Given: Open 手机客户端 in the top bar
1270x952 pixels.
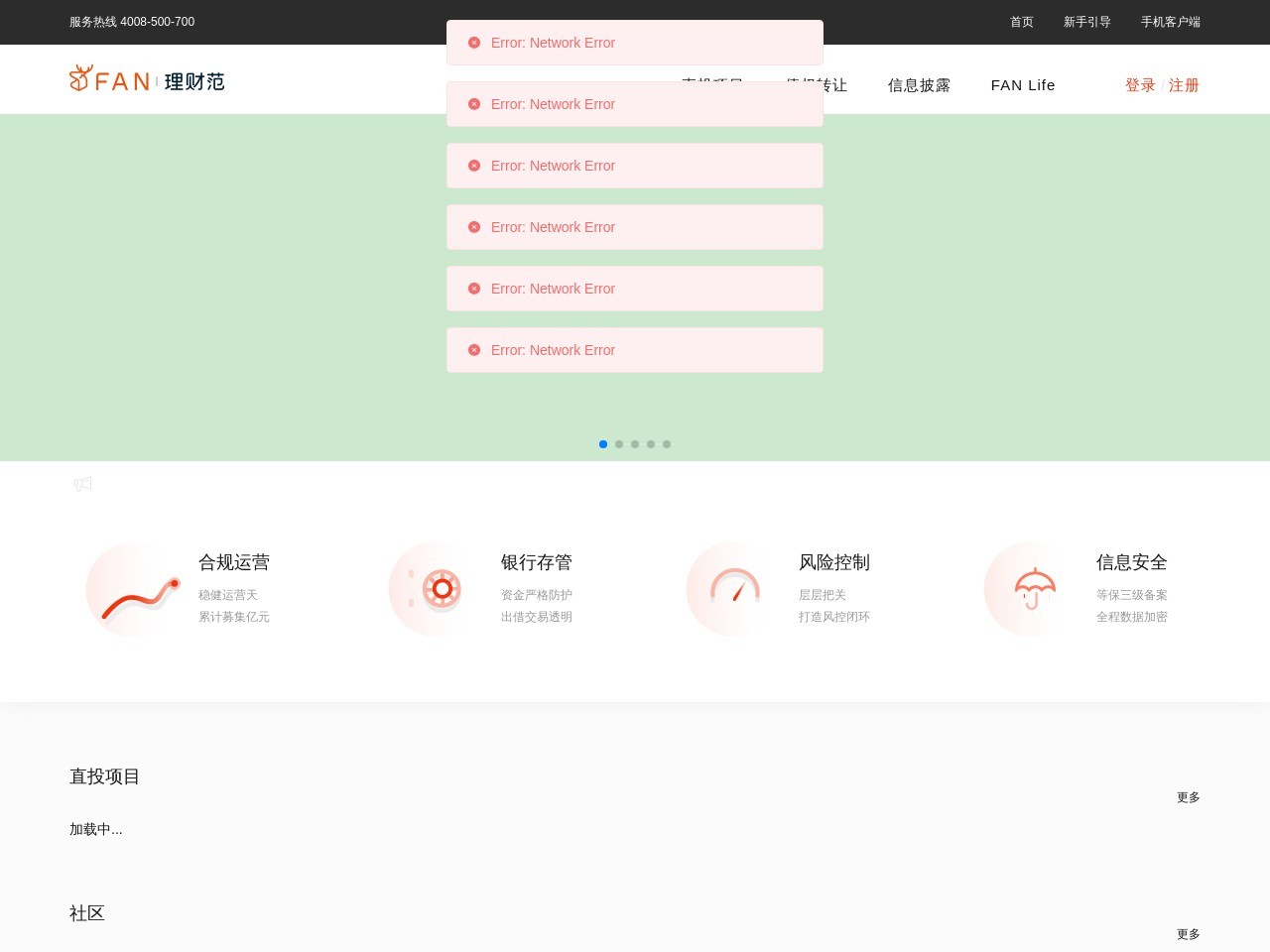Looking at the screenshot, I should tap(1170, 22).
